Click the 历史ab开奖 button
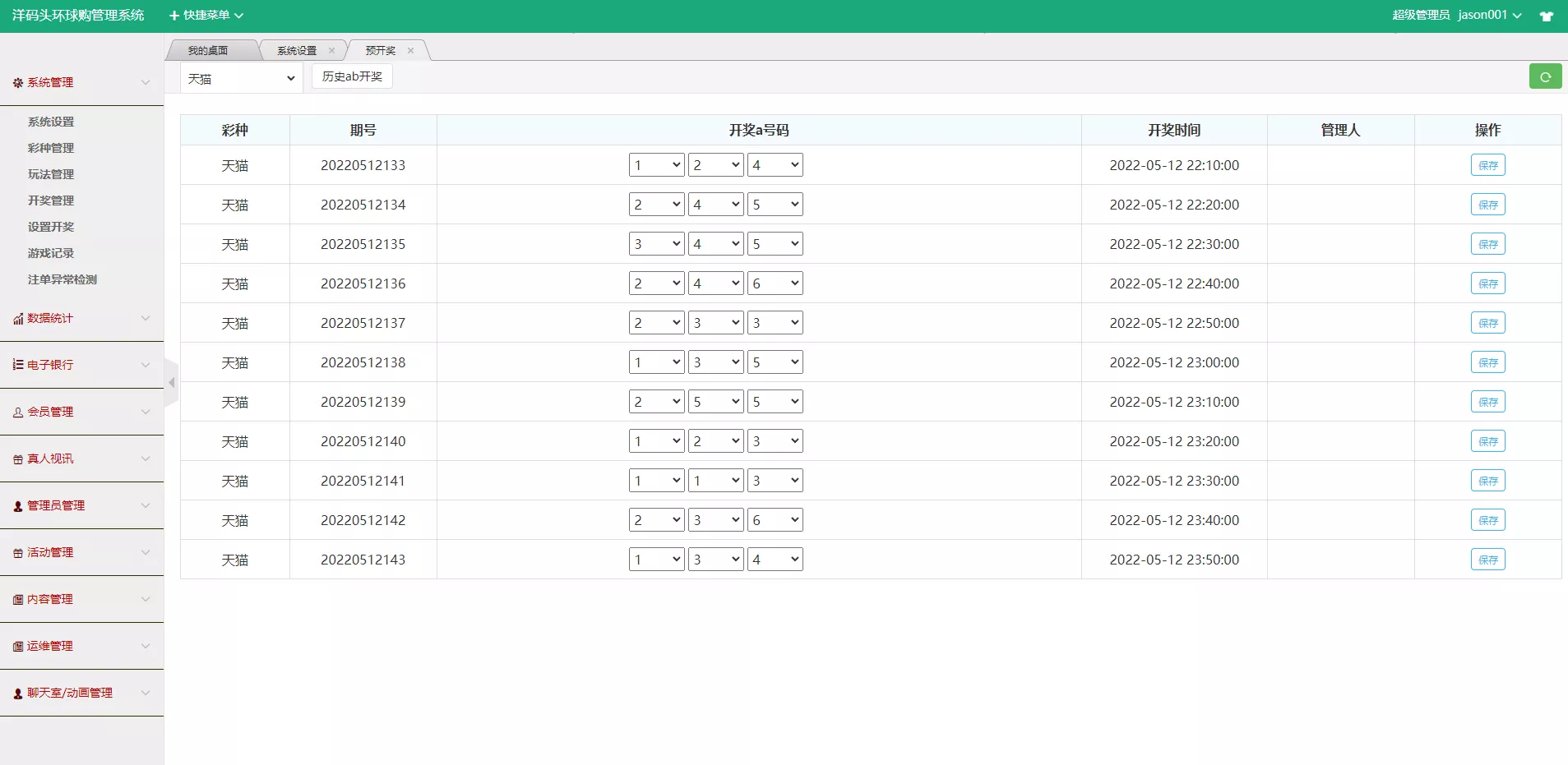 (x=352, y=76)
